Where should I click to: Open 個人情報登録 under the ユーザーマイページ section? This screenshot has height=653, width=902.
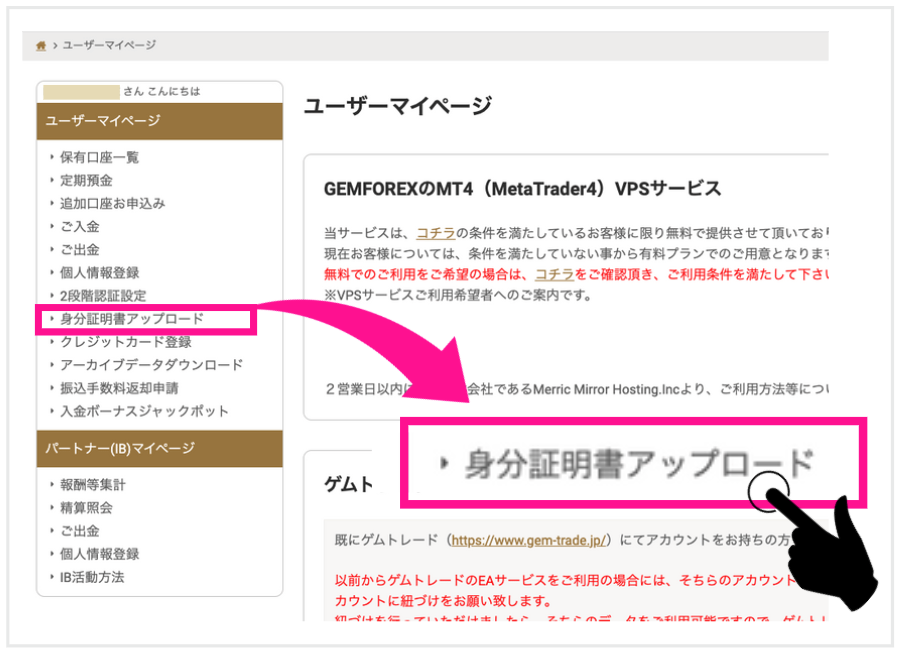[x=100, y=273]
